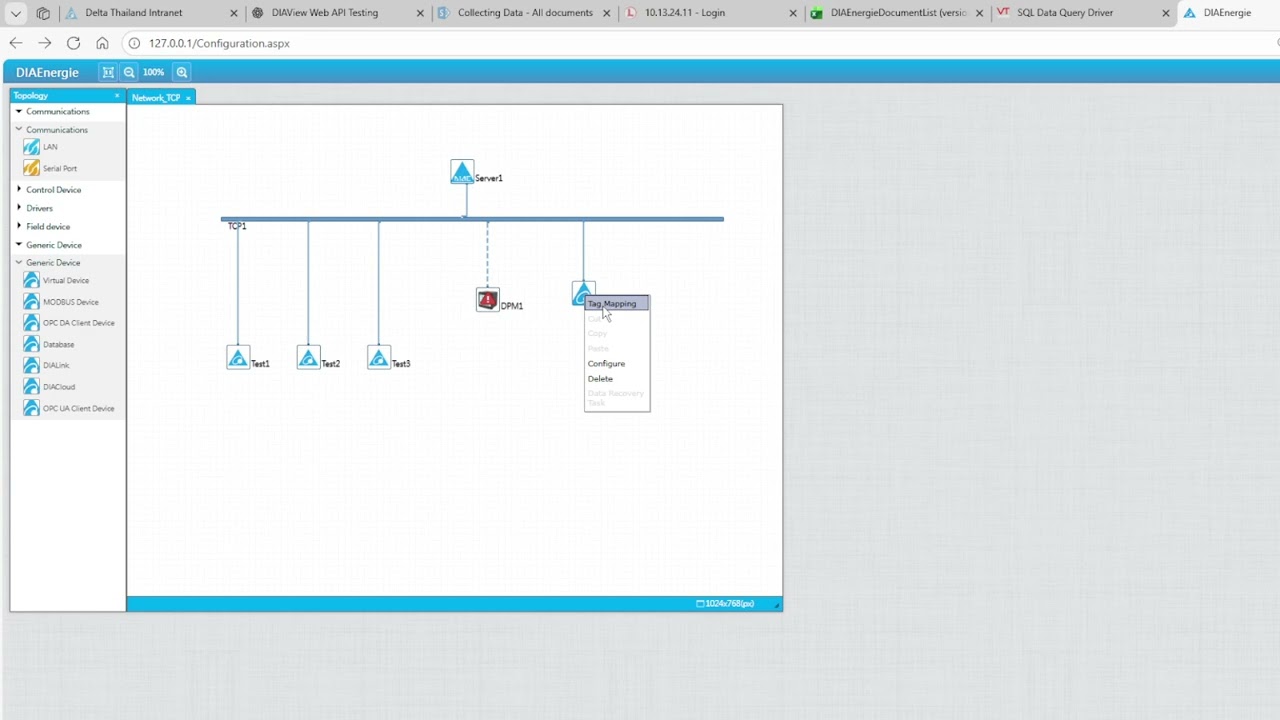
Task: Open the browser tab list chevron
Action: click(16, 13)
